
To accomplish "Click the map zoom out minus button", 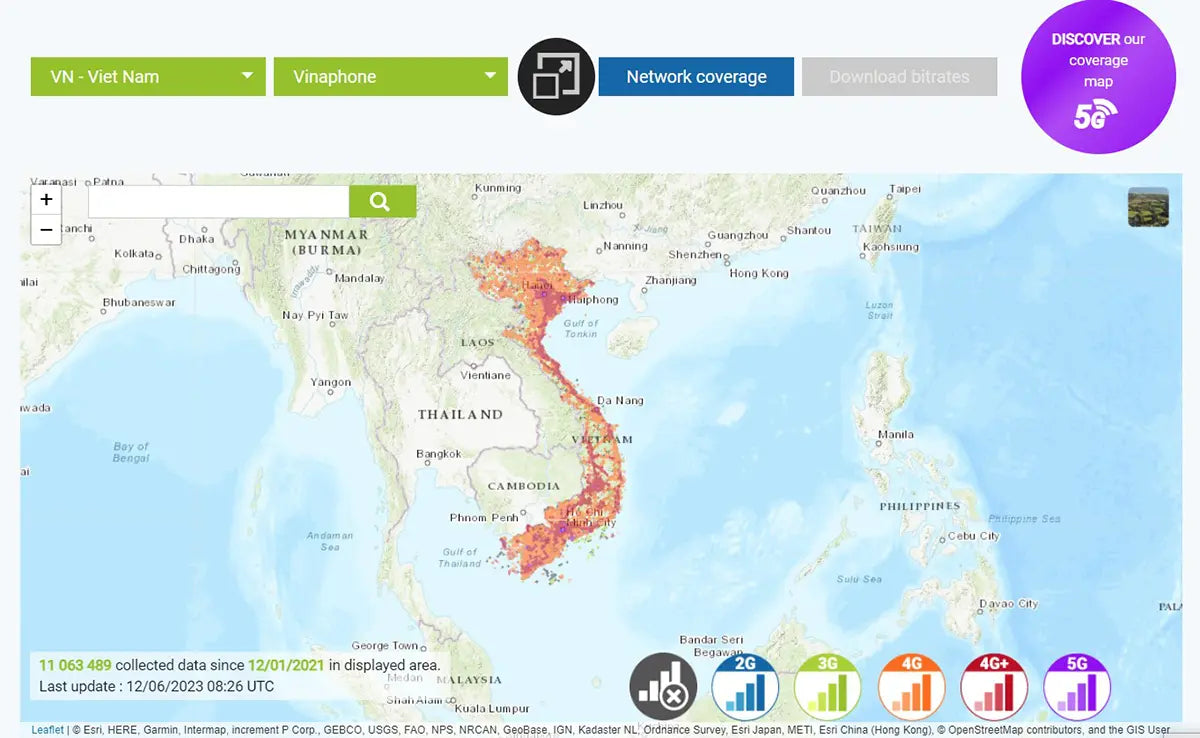I will click(46, 229).
